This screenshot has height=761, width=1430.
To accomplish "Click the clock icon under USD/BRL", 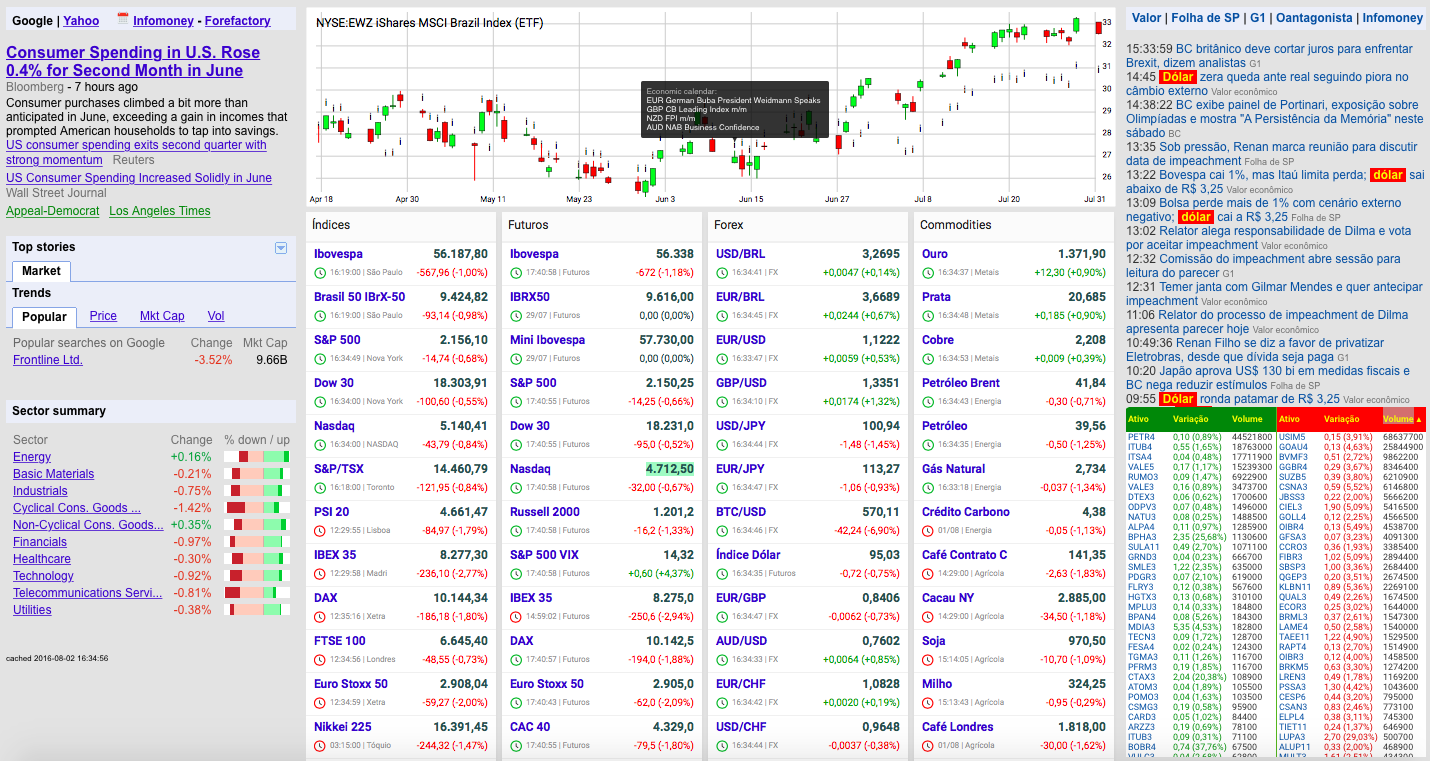I will point(722,272).
